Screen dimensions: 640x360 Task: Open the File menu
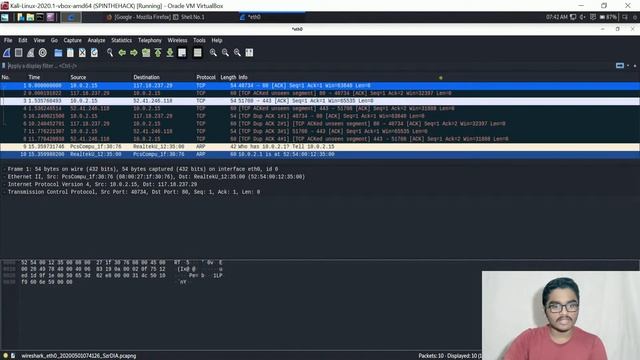pos(8,40)
